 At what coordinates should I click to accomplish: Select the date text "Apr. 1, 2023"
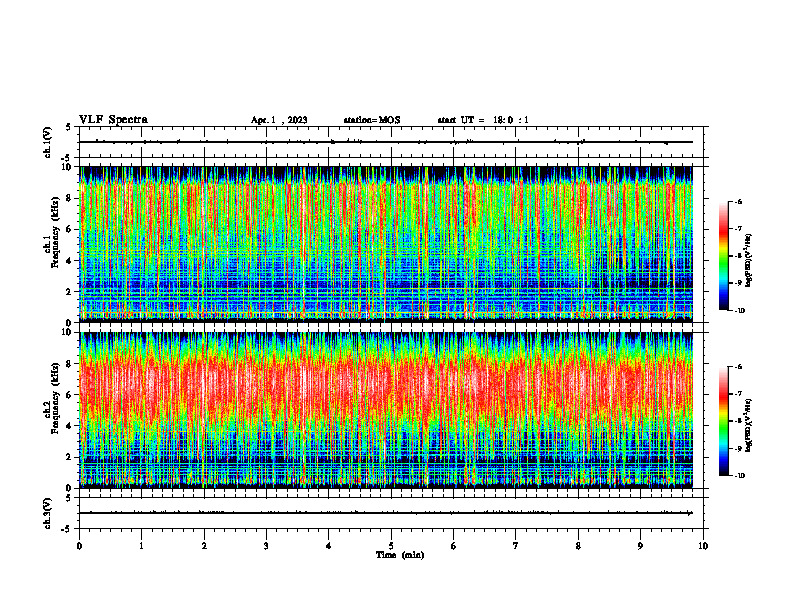(279, 120)
